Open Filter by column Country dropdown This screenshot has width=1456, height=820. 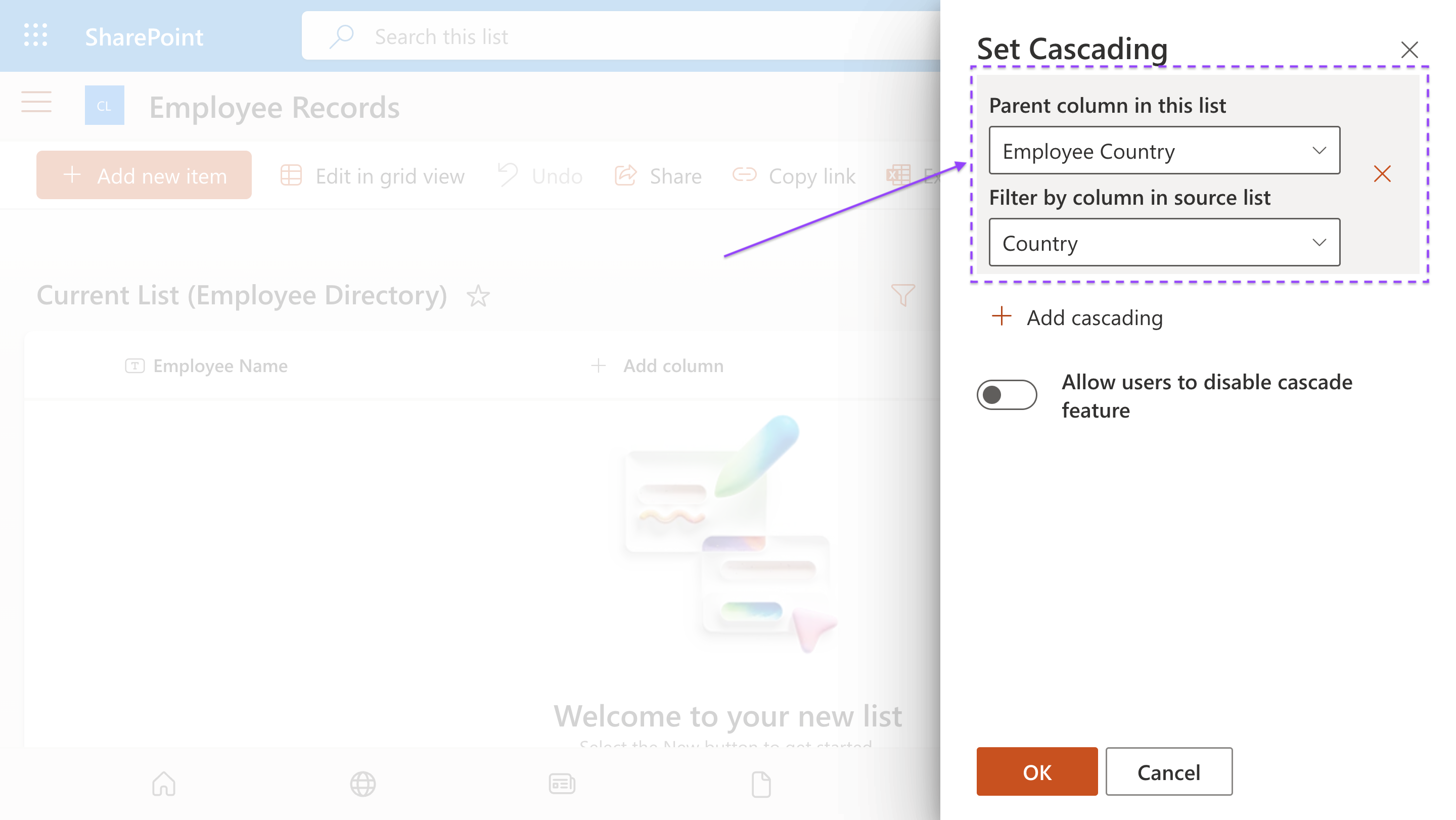(x=1164, y=243)
